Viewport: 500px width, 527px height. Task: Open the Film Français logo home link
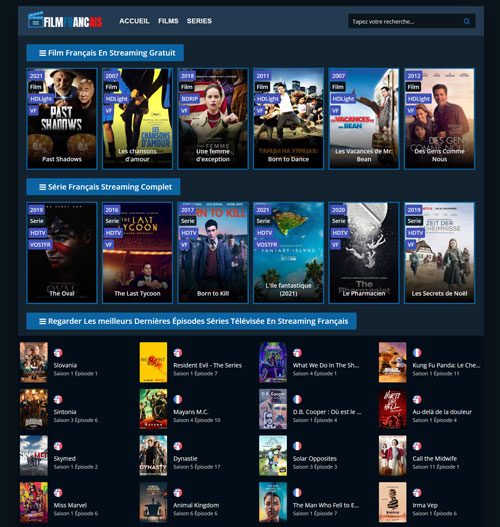click(65, 20)
